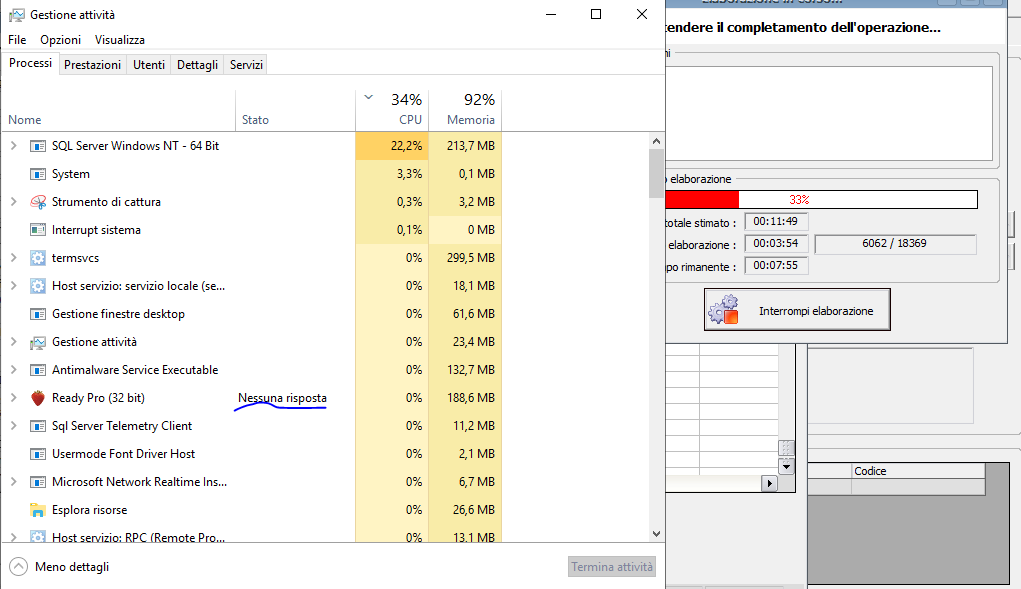
Task: Sort processes by Nome column header
Action: [119, 111]
